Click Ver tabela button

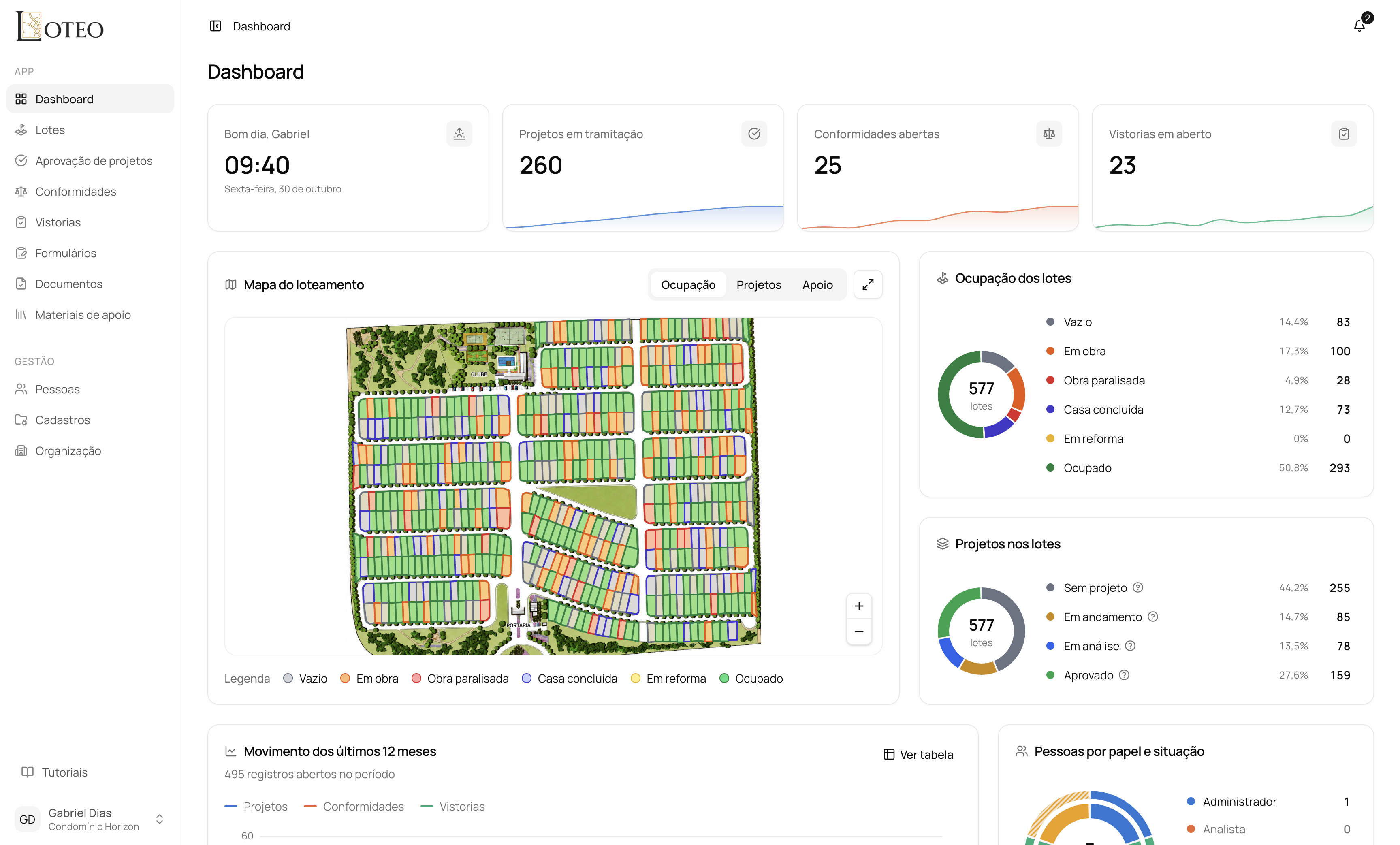pyautogui.click(x=918, y=754)
